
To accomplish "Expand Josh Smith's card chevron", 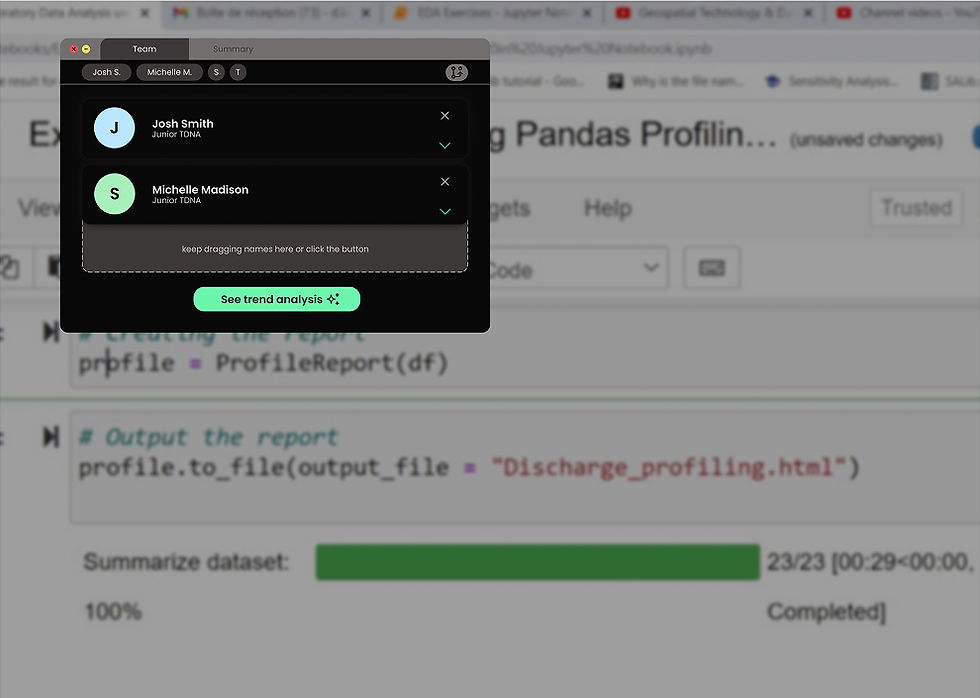I will tap(445, 146).
